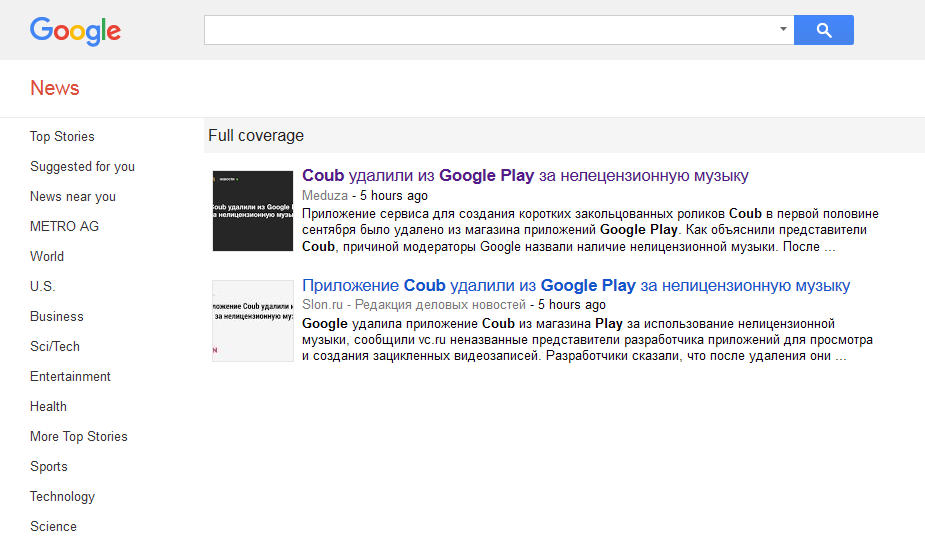Go to Sports section
The height and width of the screenshot is (543, 925).
point(48,467)
